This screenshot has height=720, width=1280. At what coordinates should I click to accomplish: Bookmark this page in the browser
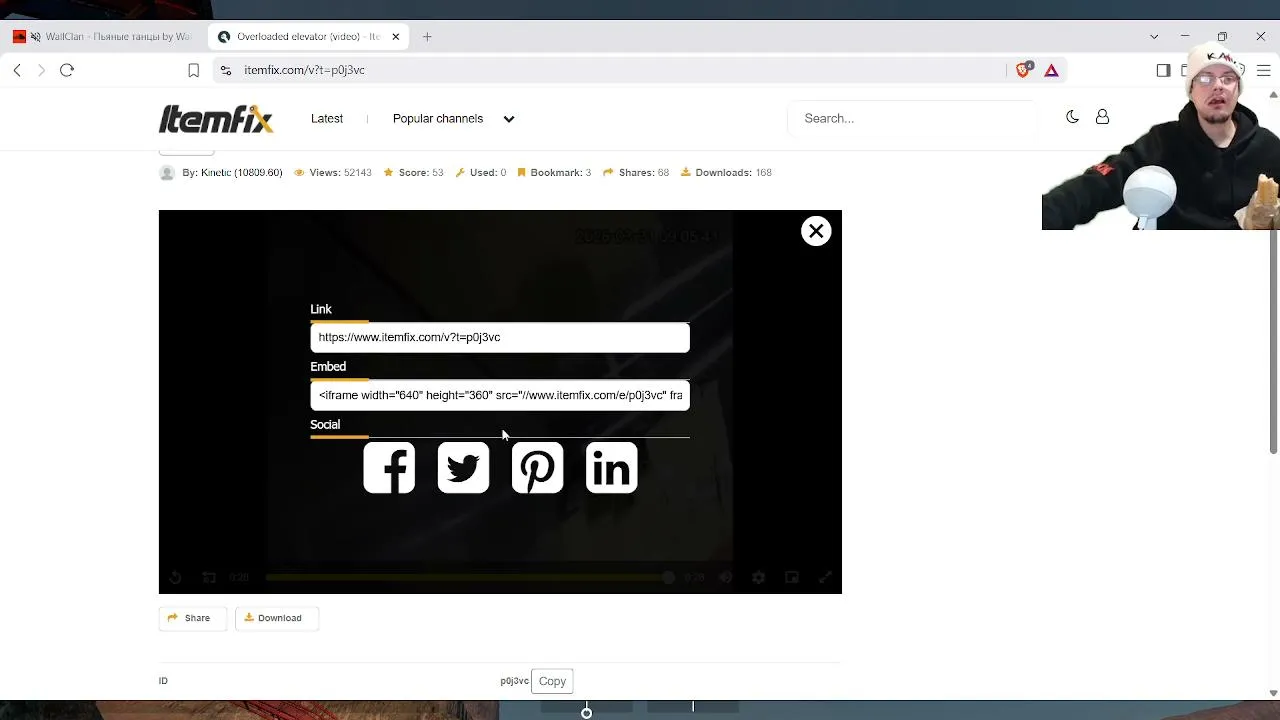(194, 70)
